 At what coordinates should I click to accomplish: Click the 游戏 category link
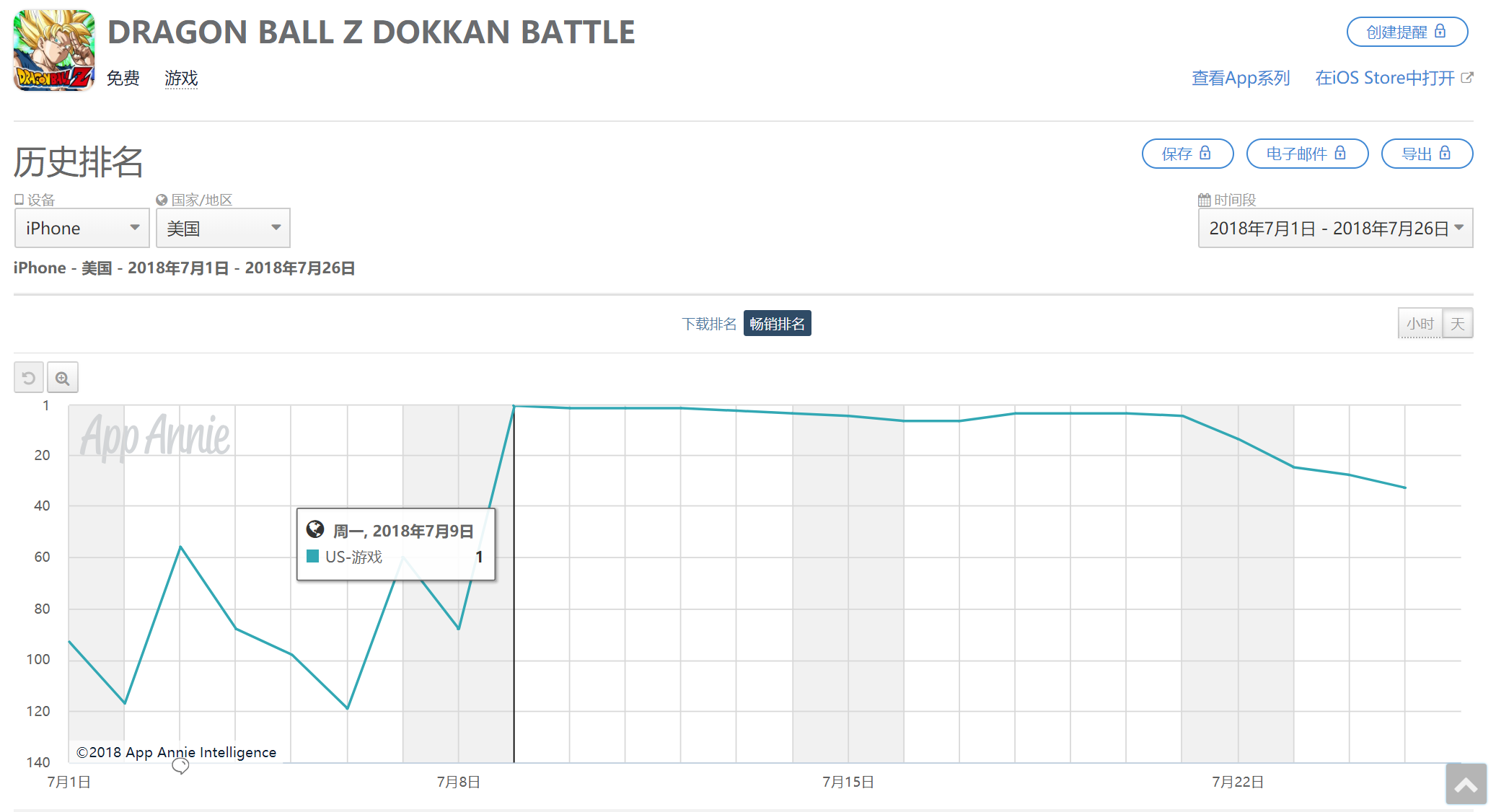point(181,78)
